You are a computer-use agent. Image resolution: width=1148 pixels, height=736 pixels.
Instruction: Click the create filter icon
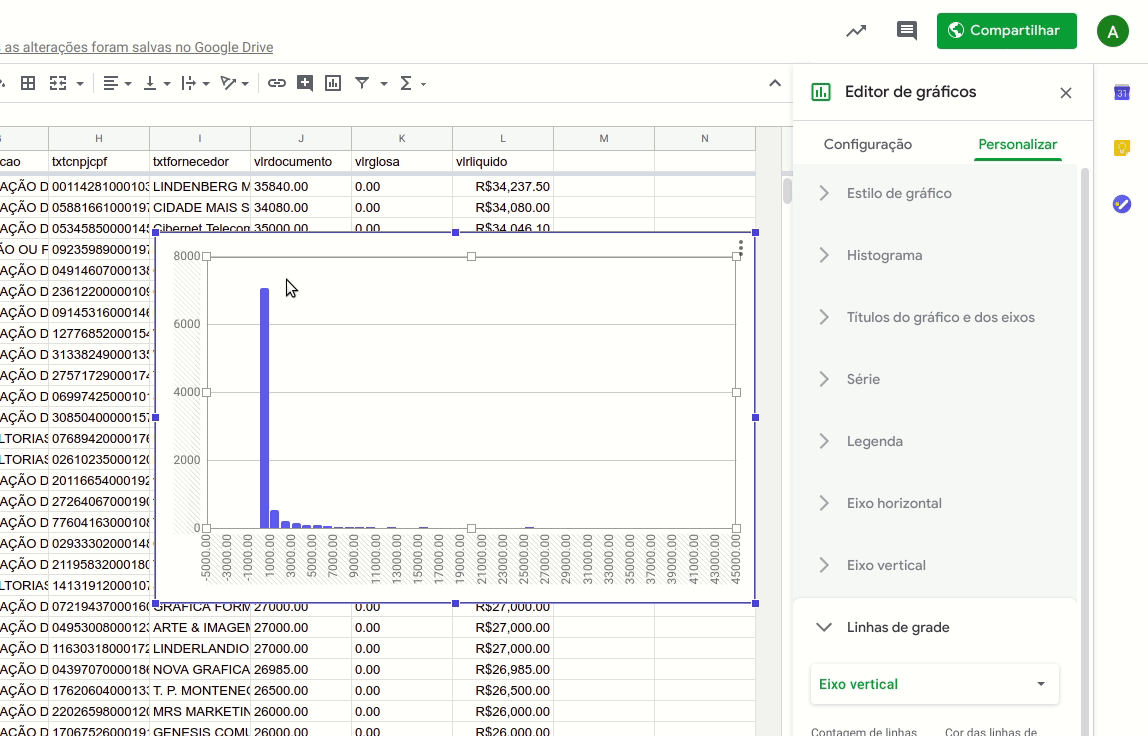pyautogui.click(x=362, y=84)
